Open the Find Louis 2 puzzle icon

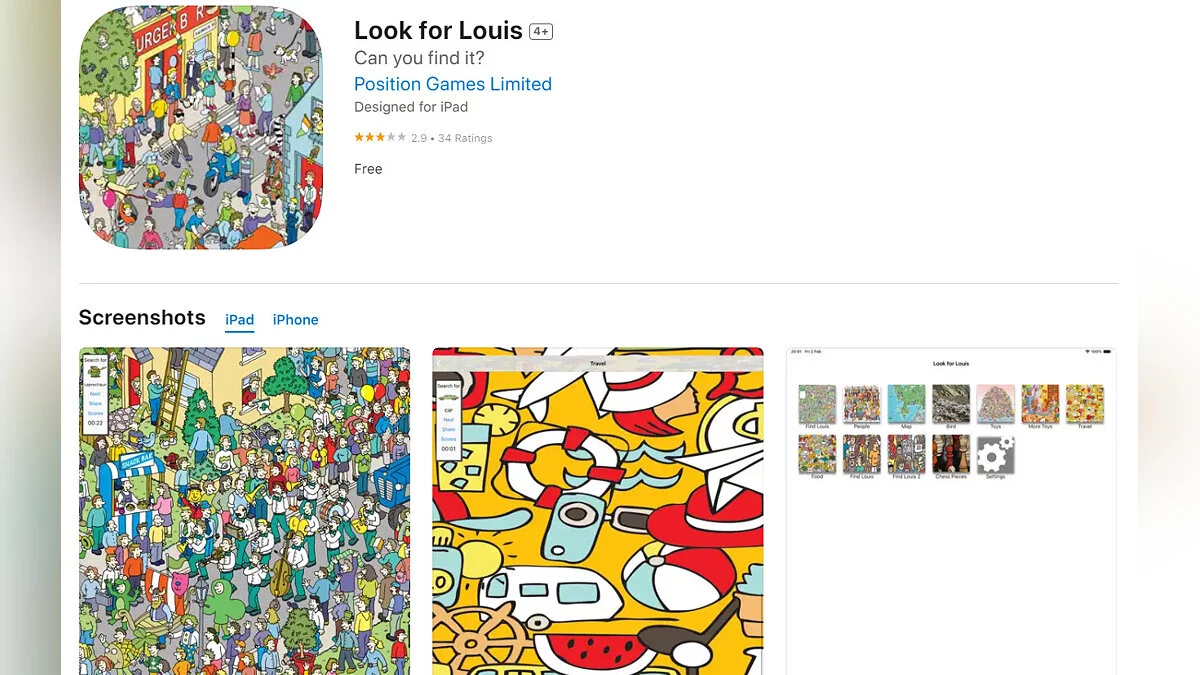point(906,454)
